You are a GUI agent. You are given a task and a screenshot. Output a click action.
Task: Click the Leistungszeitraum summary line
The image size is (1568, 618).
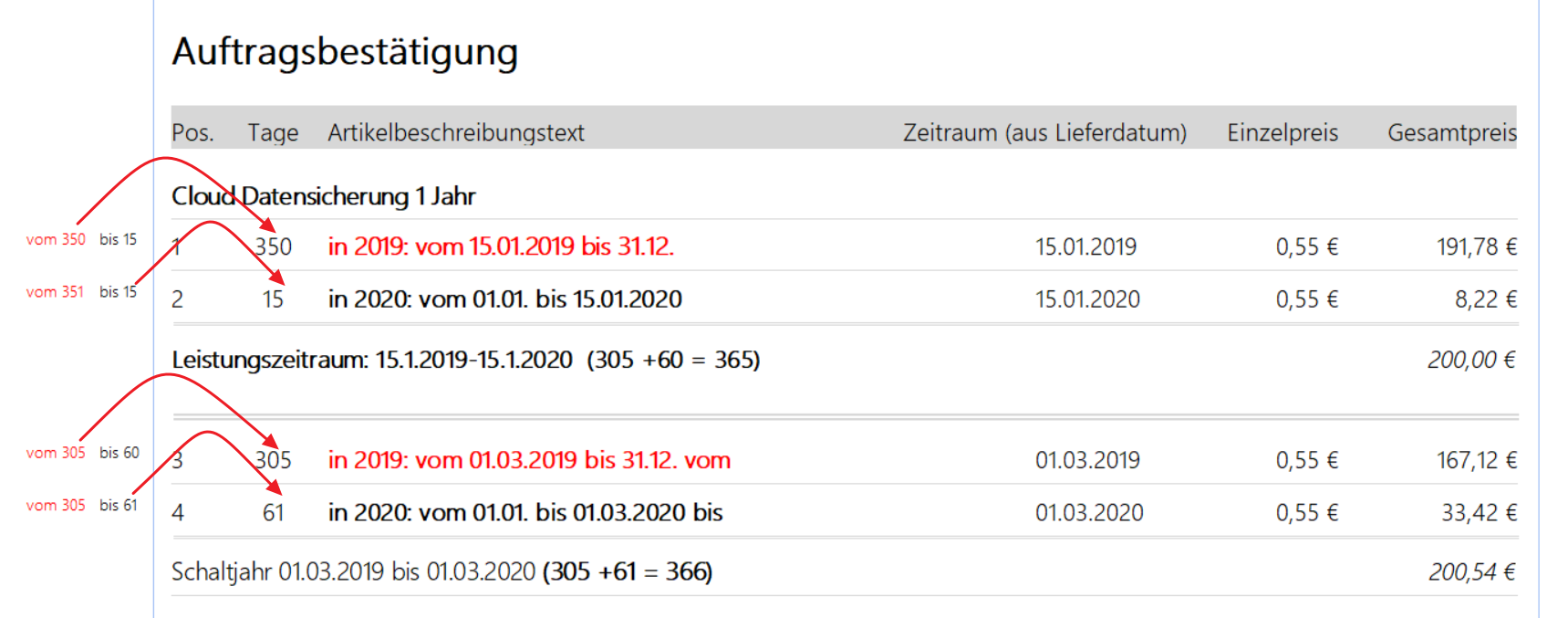coord(466,360)
